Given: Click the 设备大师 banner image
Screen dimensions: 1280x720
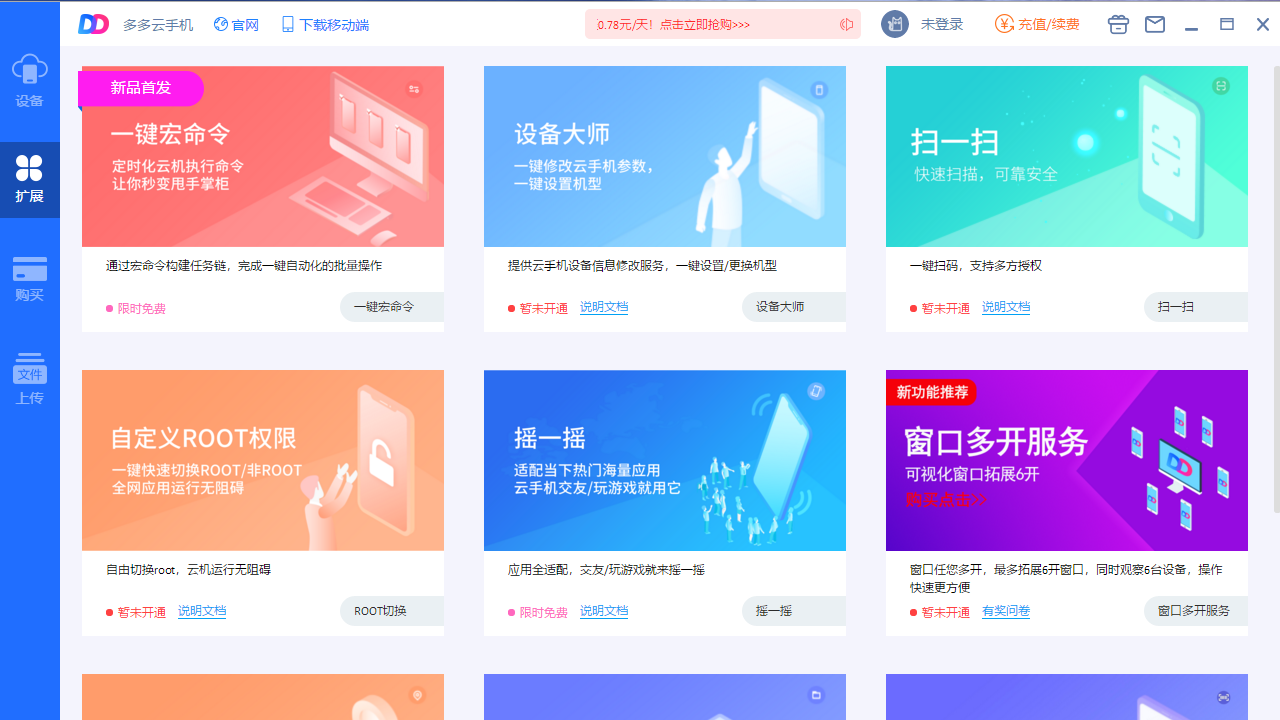Looking at the screenshot, I should click(x=665, y=156).
